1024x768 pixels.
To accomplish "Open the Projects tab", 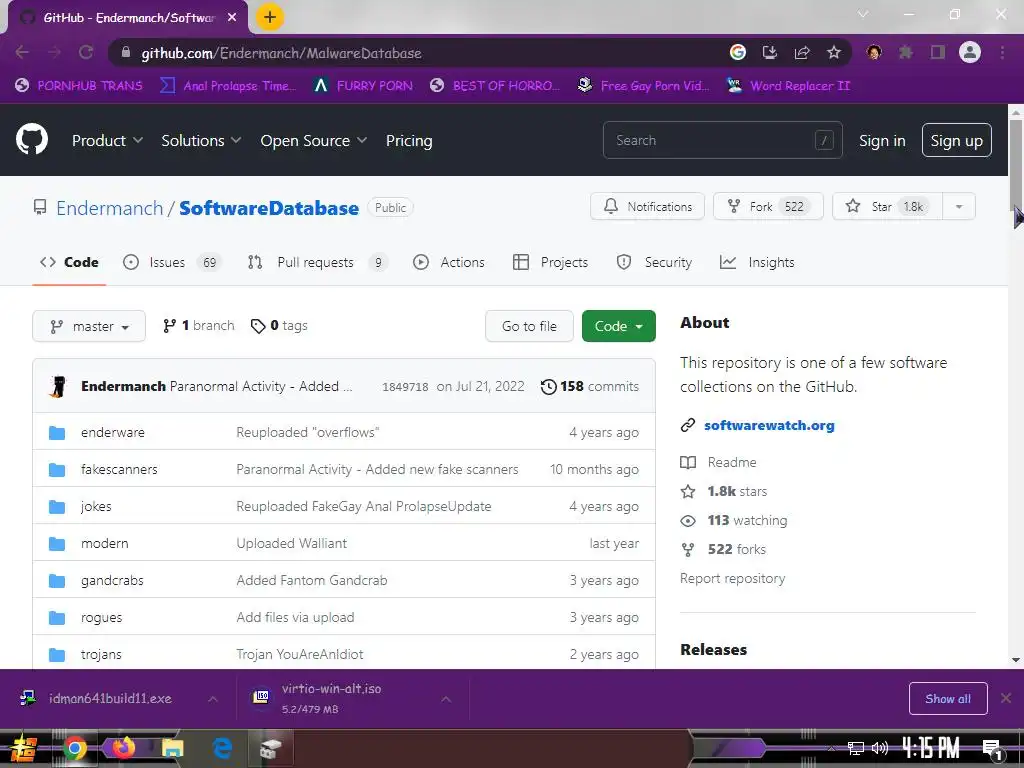I will pos(551,262).
